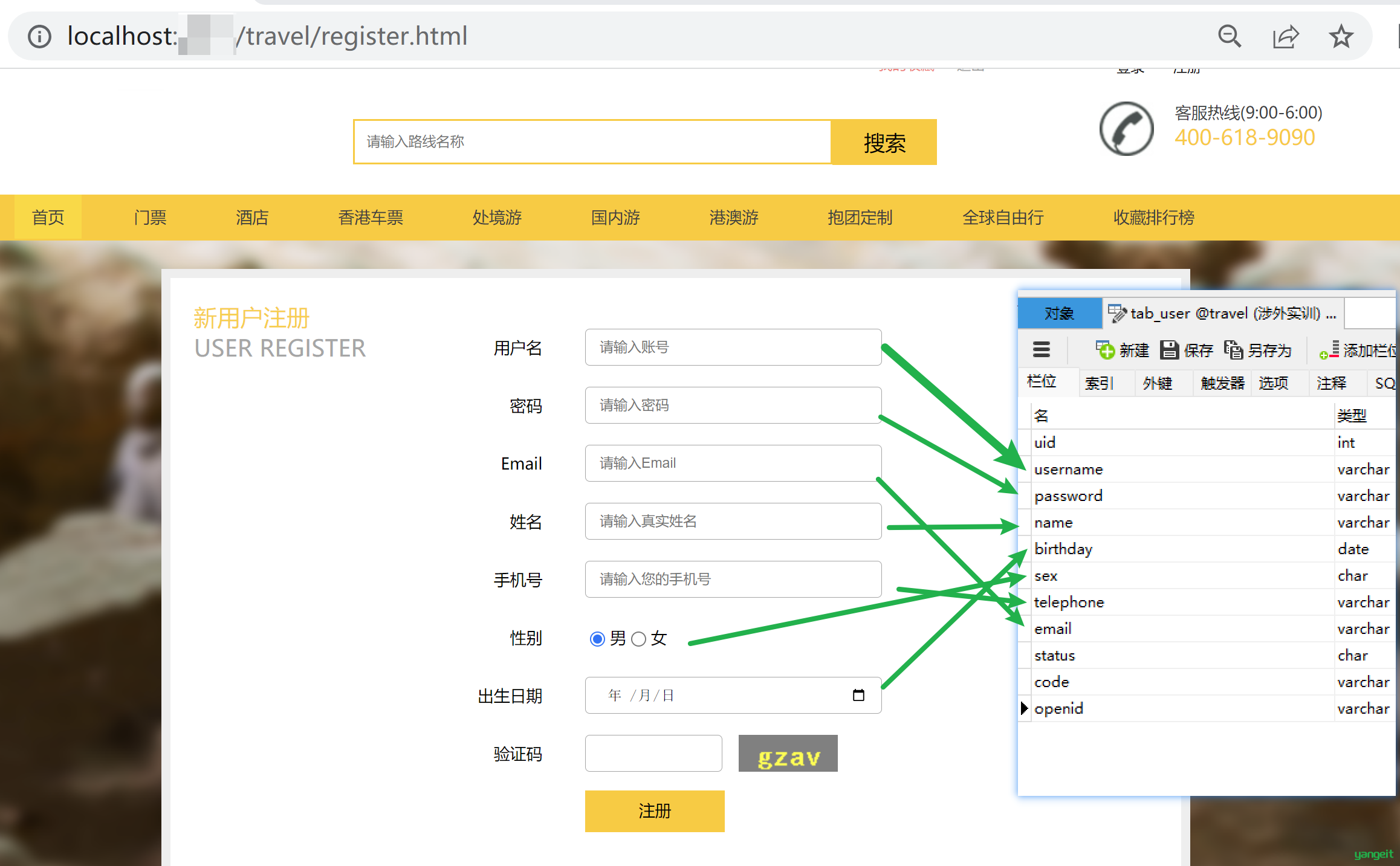Click the customer hotline phone icon
Image resolution: width=1400 pixels, height=866 pixels.
(x=1126, y=128)
